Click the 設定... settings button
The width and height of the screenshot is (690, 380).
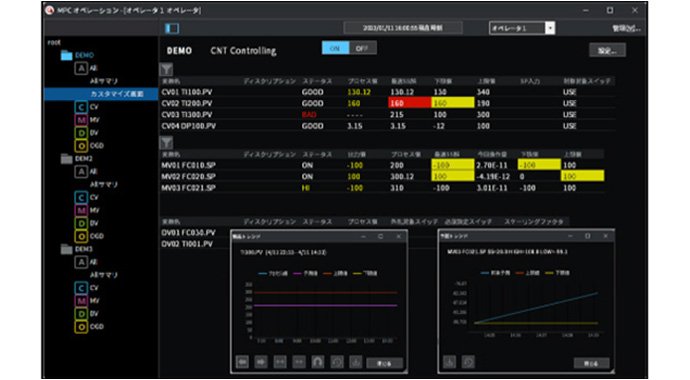[607, 51]
